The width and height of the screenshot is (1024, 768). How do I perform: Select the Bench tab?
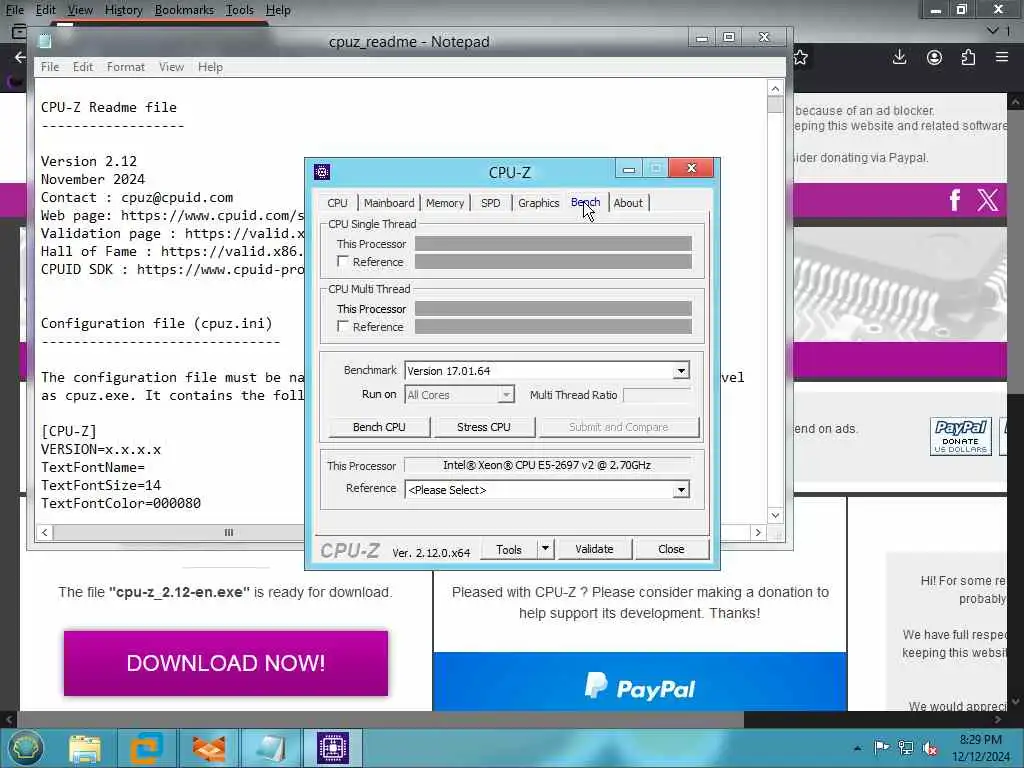click(585, 202)
